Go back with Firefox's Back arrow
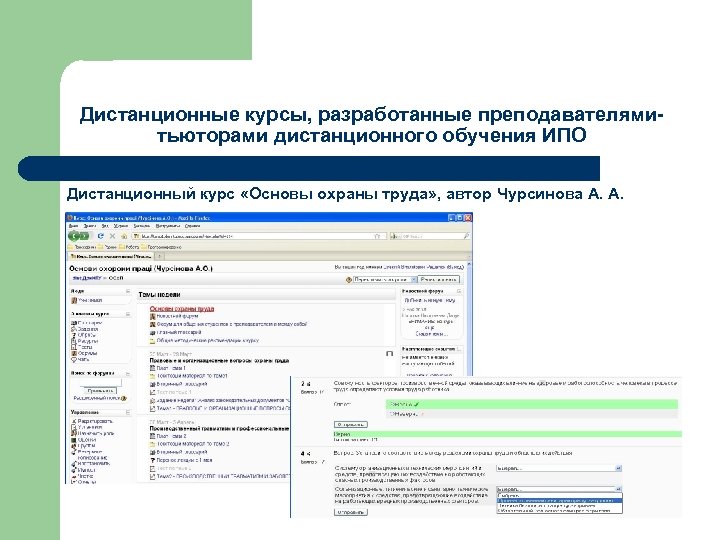Viewport: 720px width, 540px height. click(74, 236)
